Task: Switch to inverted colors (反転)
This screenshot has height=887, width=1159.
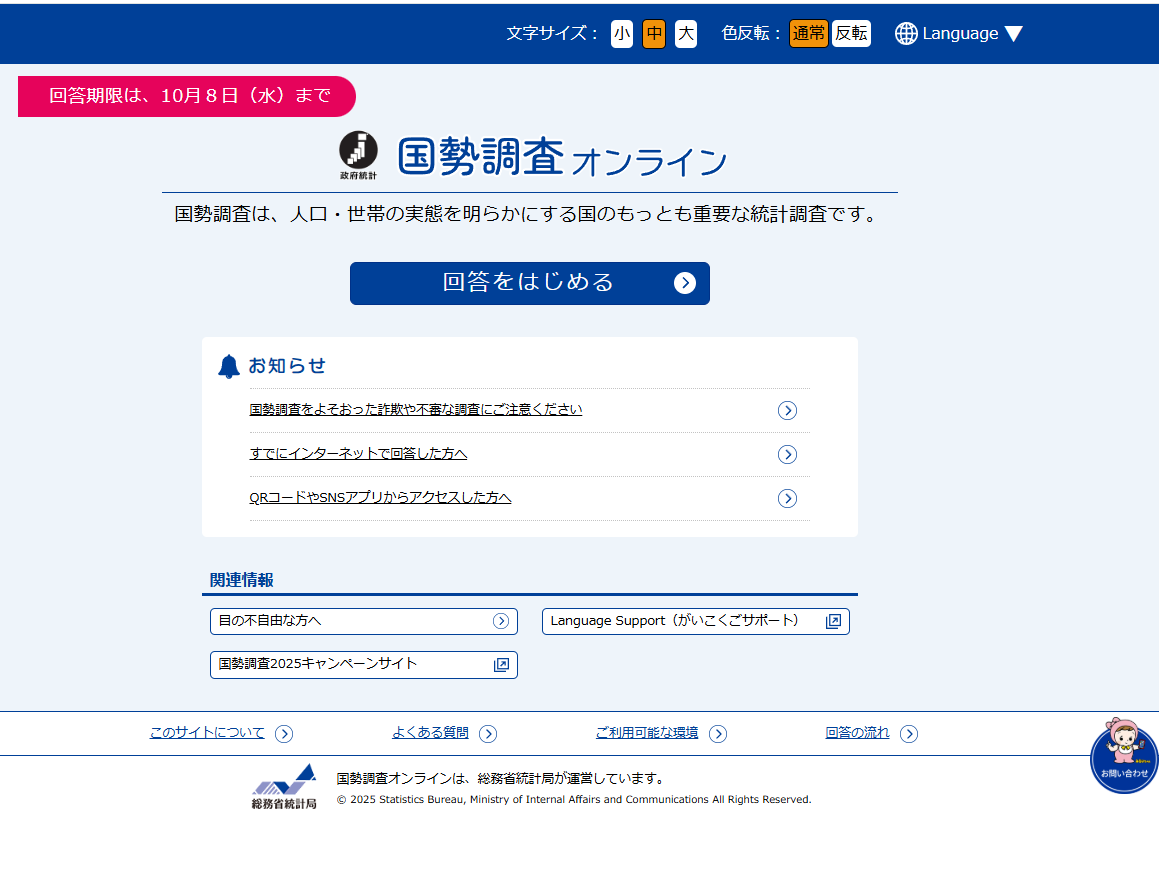Action: [852, 34]
